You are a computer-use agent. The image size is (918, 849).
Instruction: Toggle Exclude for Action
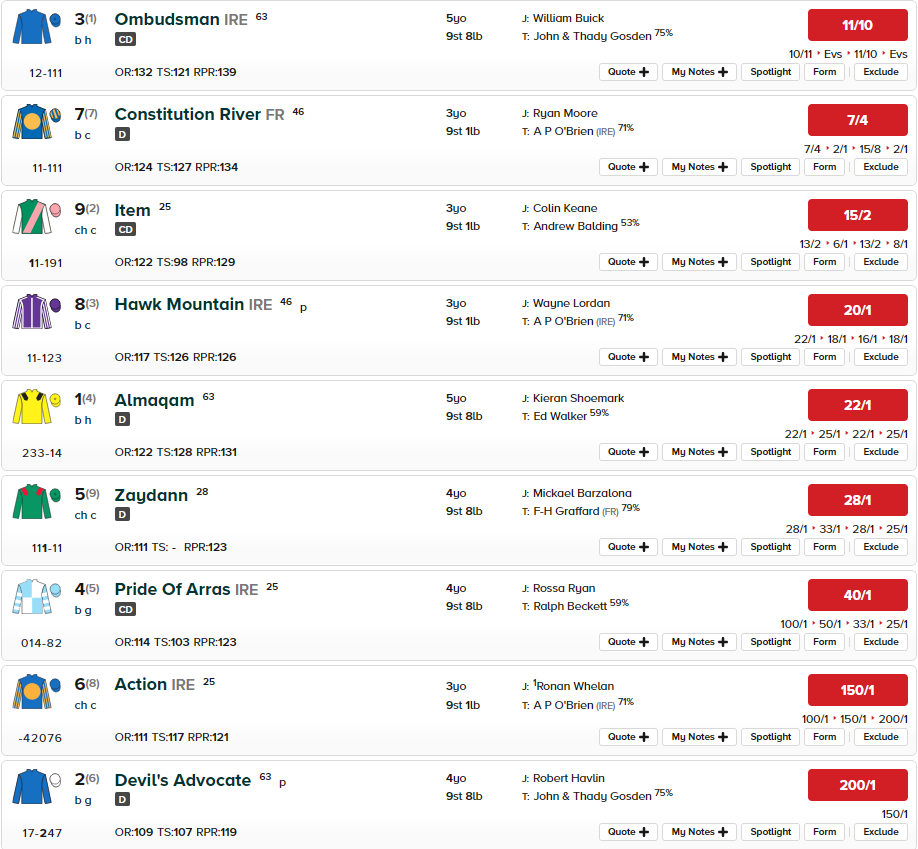pos(881,737)
